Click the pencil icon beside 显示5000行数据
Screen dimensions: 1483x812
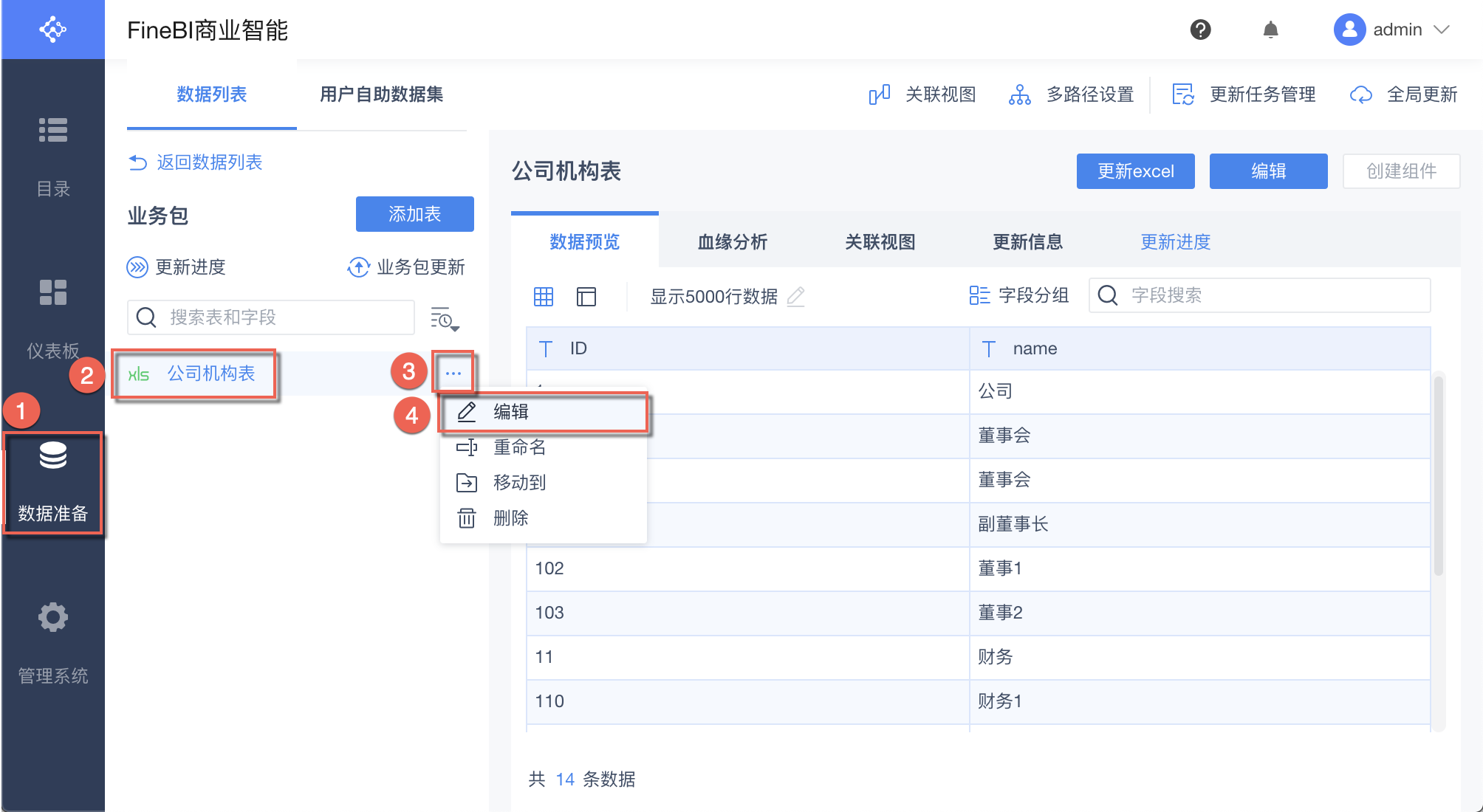pyautogui.click(x=796, y=297)
